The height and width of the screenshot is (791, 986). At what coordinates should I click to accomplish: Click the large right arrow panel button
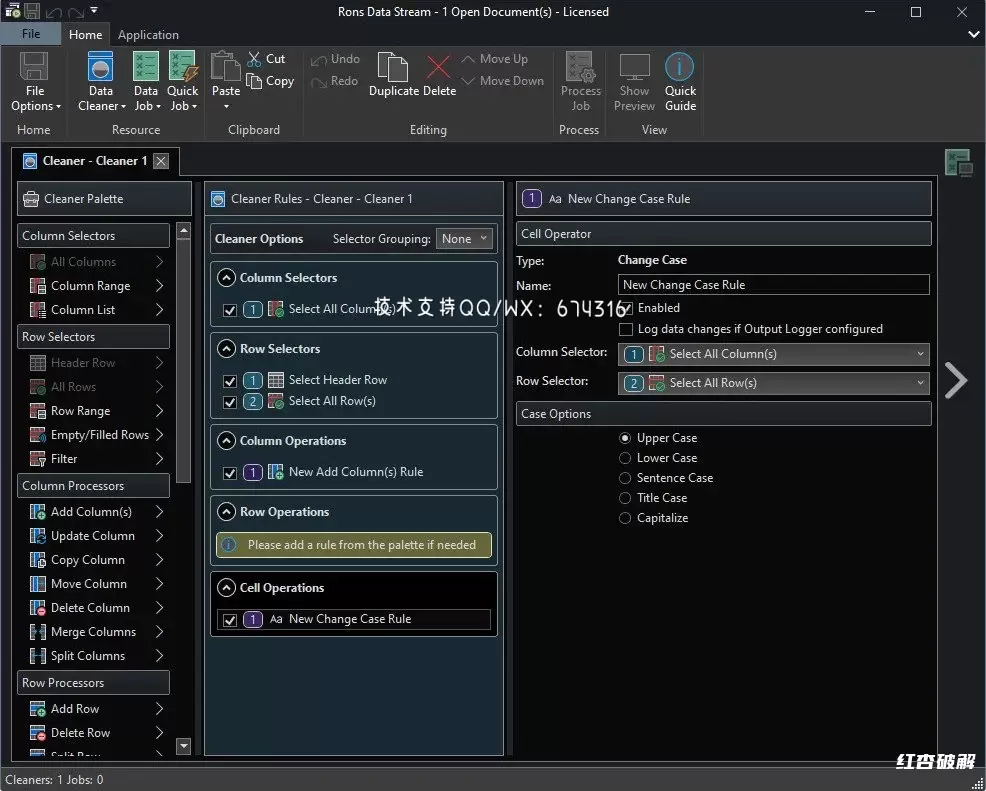click(x=955, y=380)
